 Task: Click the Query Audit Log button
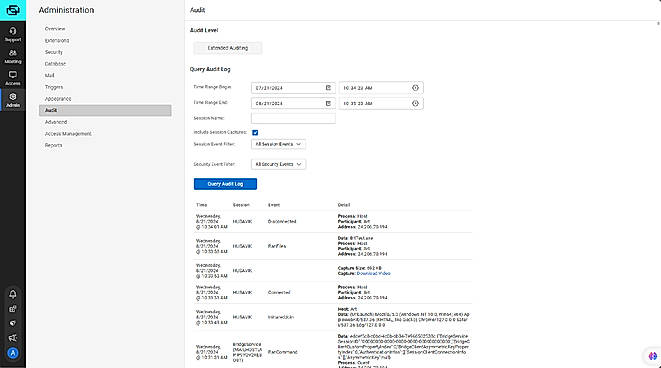[225, 184]
